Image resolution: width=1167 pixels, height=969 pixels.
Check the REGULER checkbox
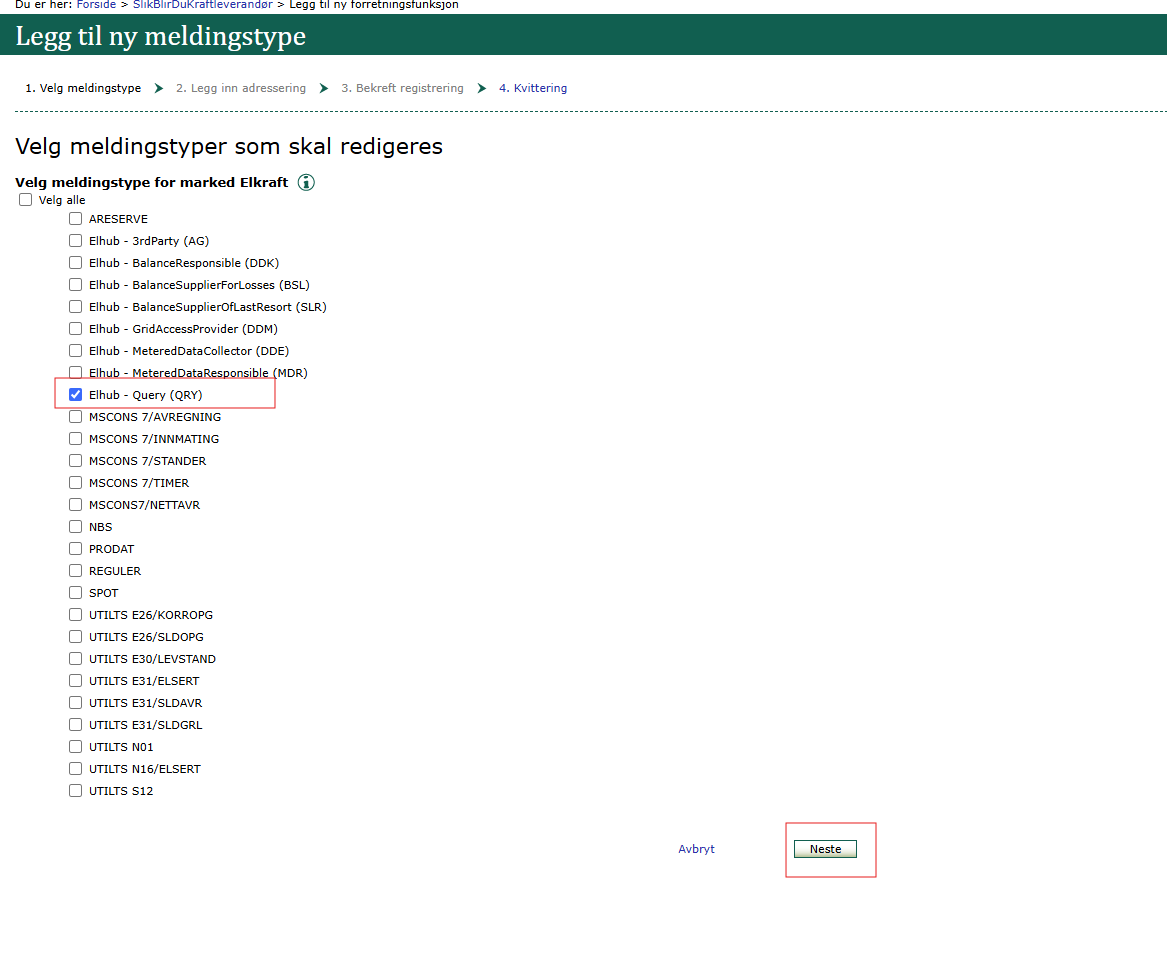pos(75,571)
